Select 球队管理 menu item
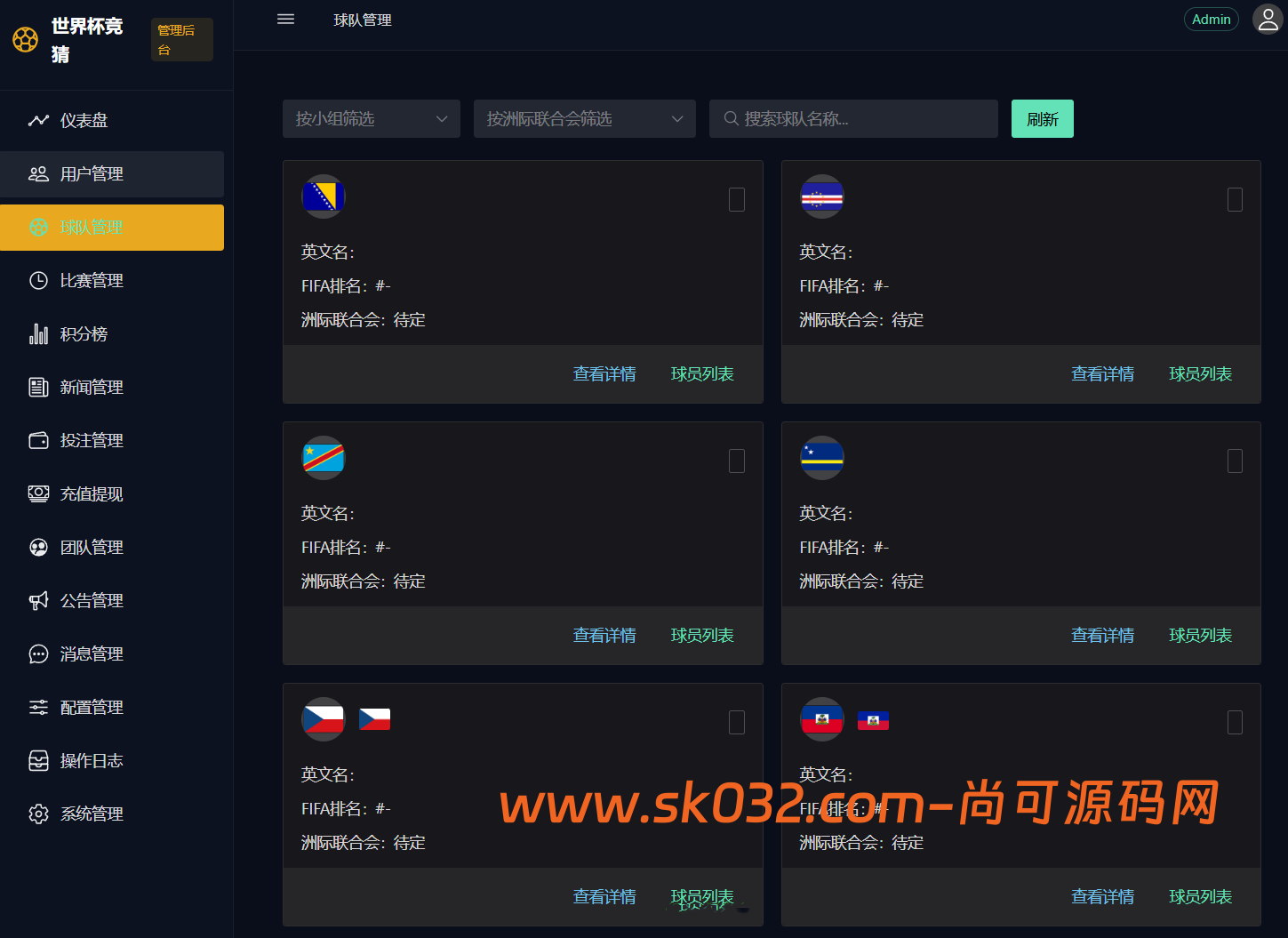Image resolution: width=1288 pixels, height=938 pixels. tap(112, 227)
